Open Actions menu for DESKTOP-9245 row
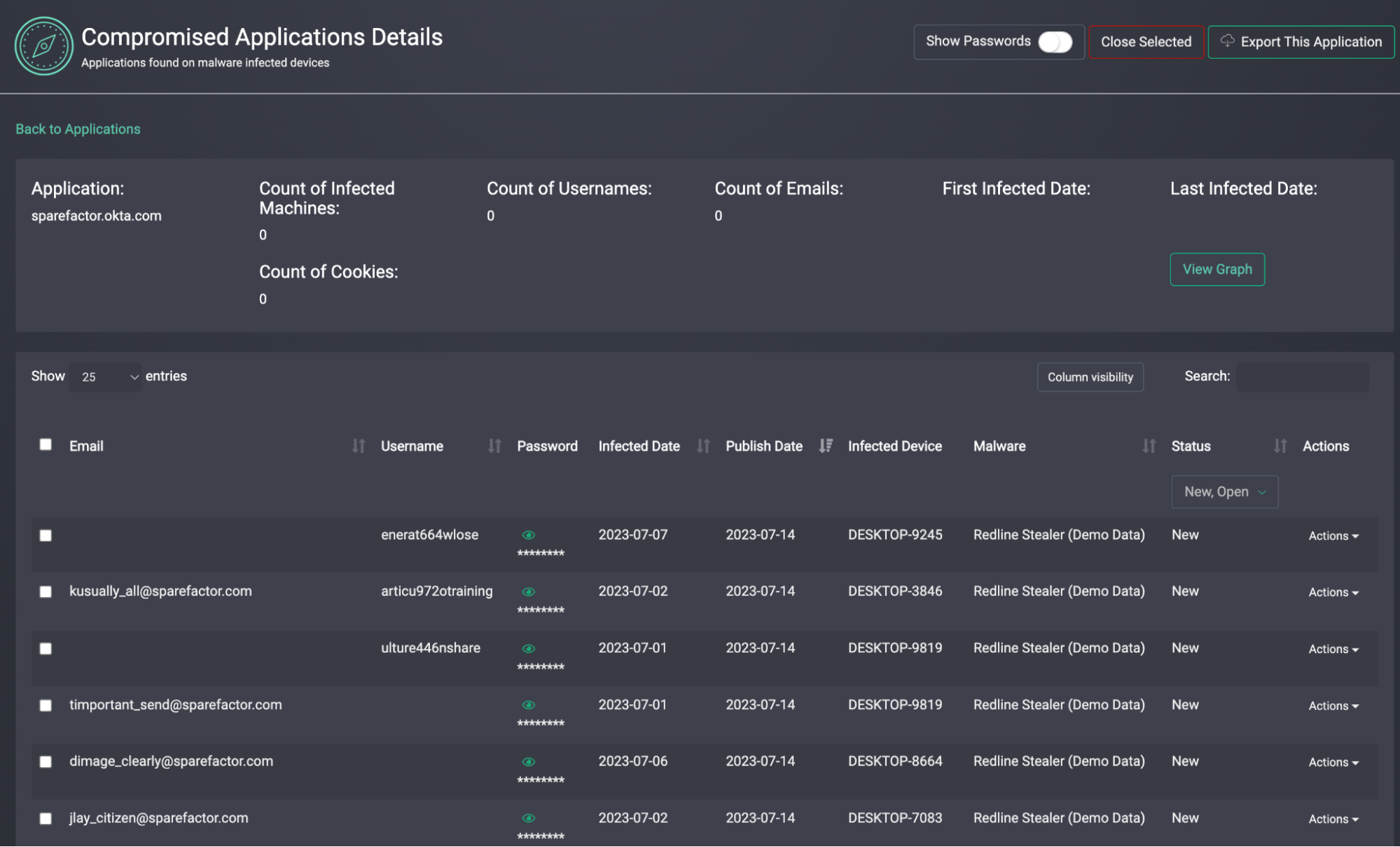 1333,535
